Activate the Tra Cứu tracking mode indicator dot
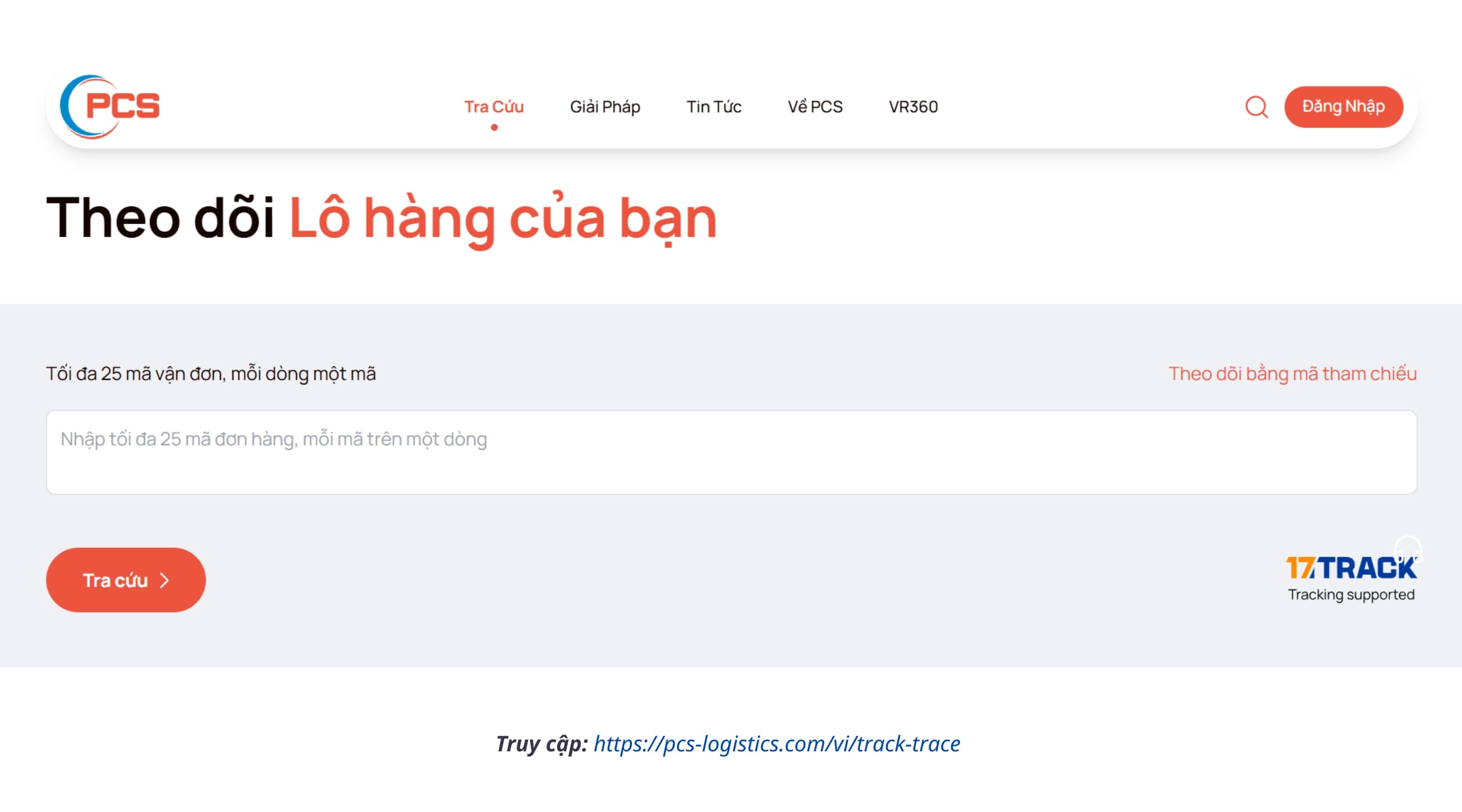The width and height of the screenshot is (1462, 812). 494,128
